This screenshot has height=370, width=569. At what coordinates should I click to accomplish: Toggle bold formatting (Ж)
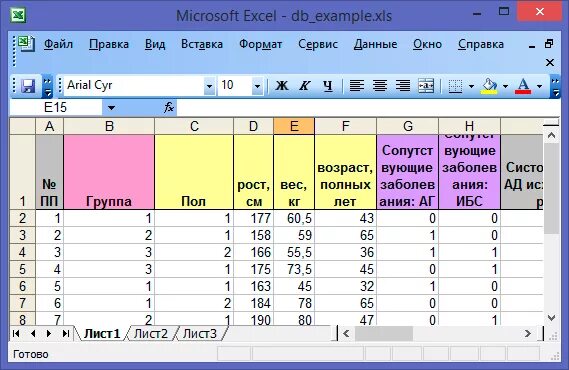[x=282, y=86]
